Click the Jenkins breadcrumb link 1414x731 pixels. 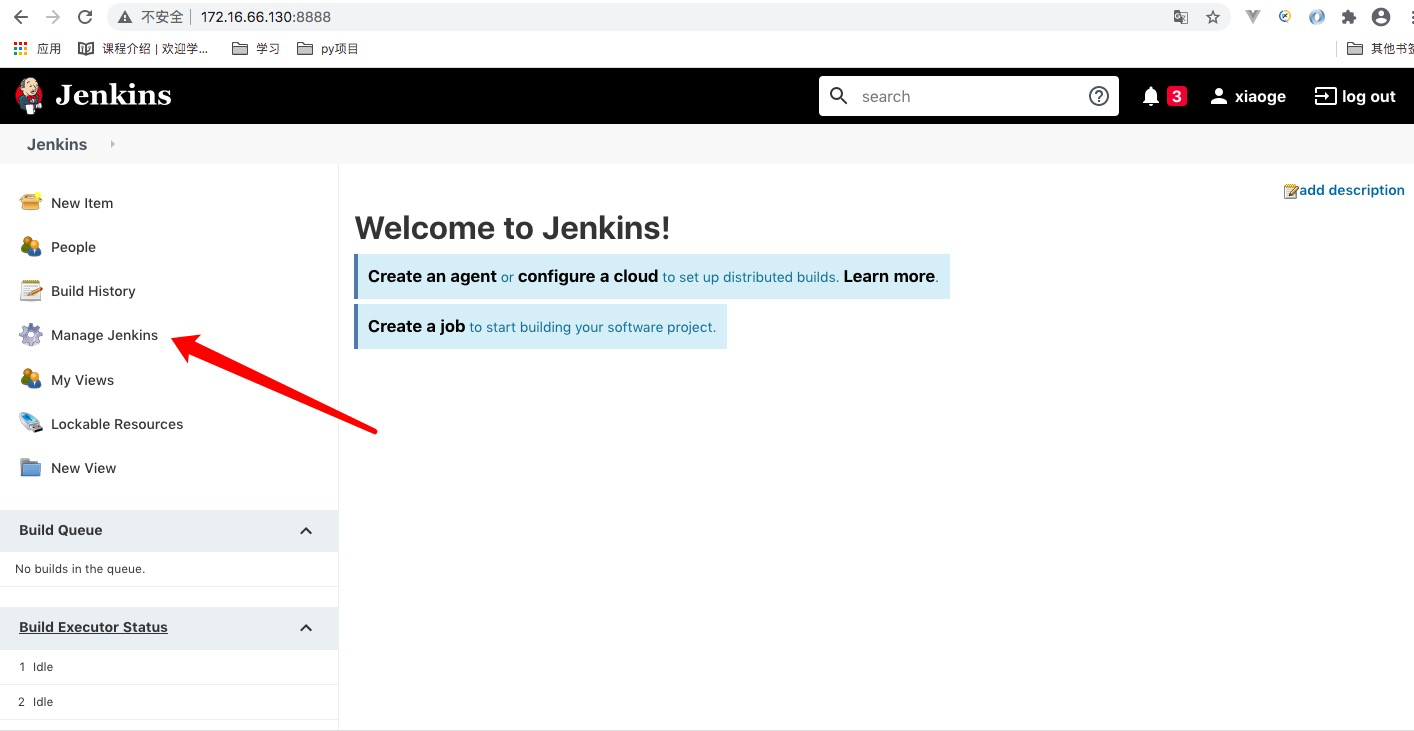[57, 144]
